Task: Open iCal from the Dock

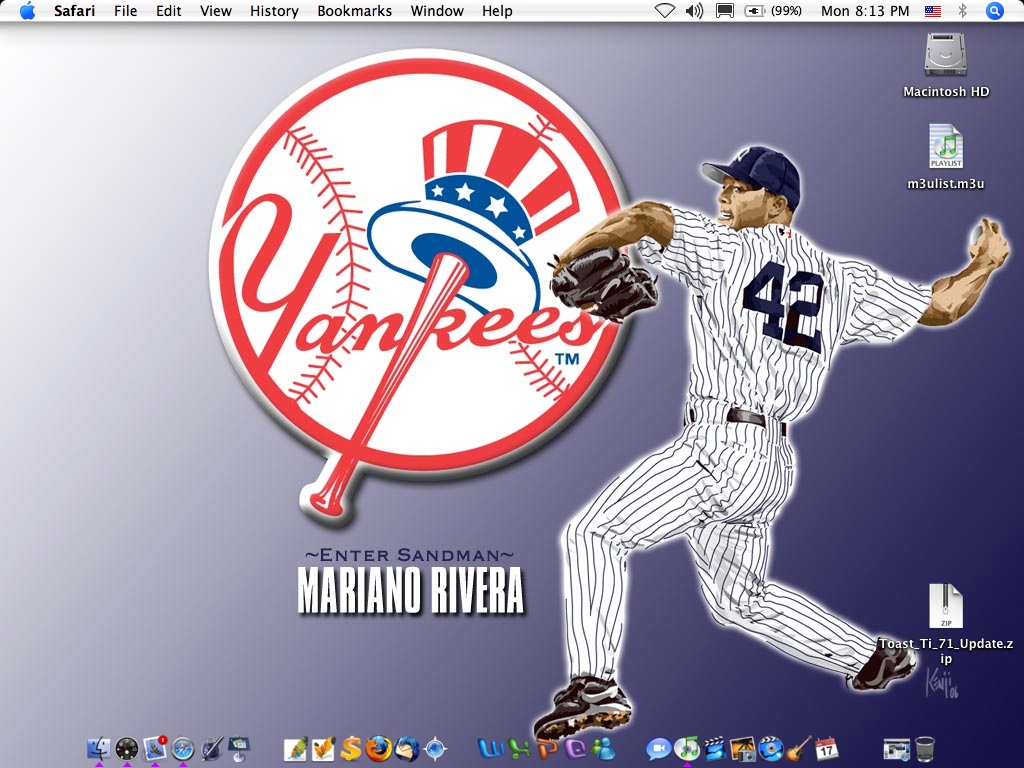Action: pyautogui.click(x=827, y=748)
